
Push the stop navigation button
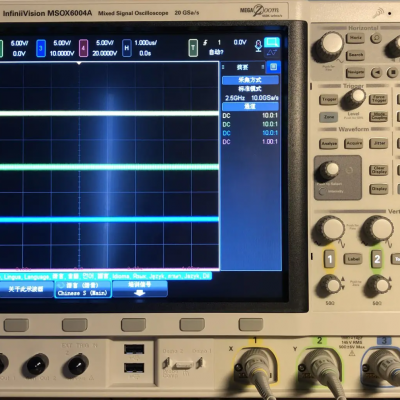click(393, 72)
